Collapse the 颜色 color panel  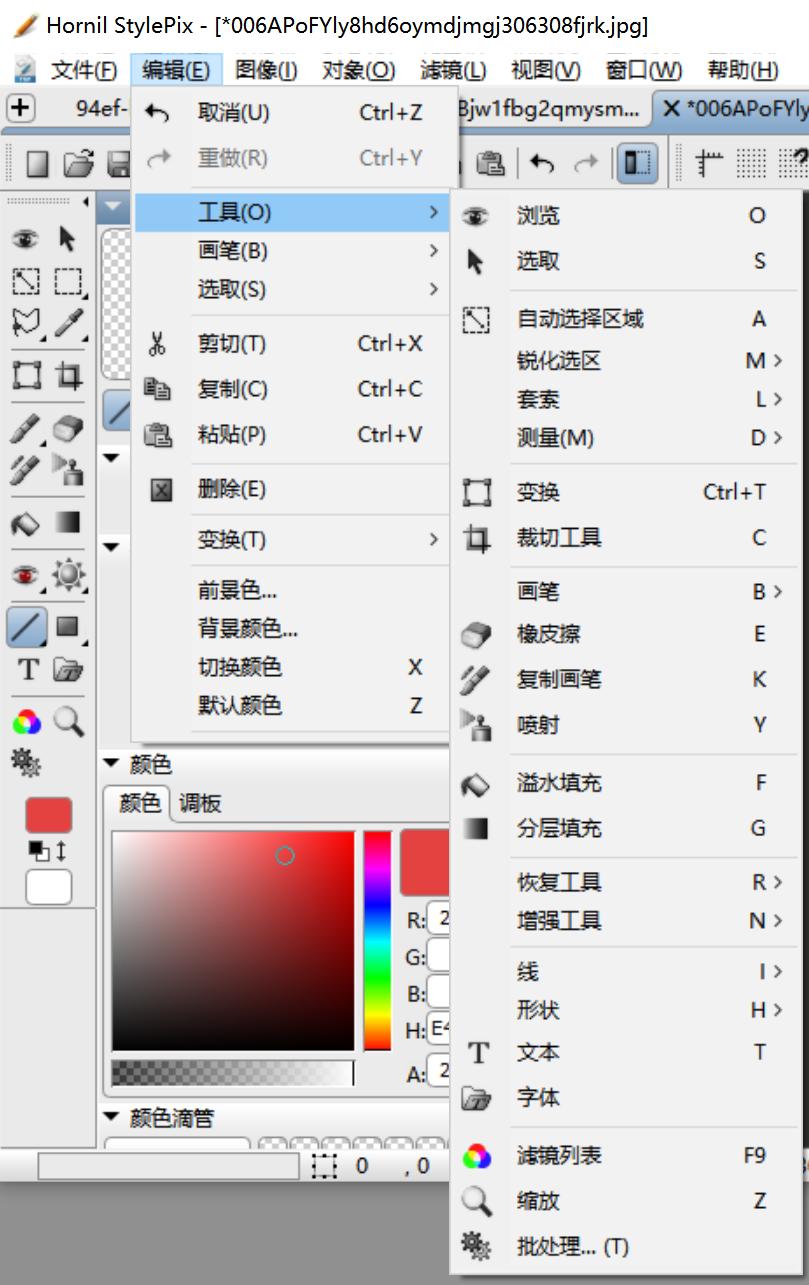pos(110,764)
